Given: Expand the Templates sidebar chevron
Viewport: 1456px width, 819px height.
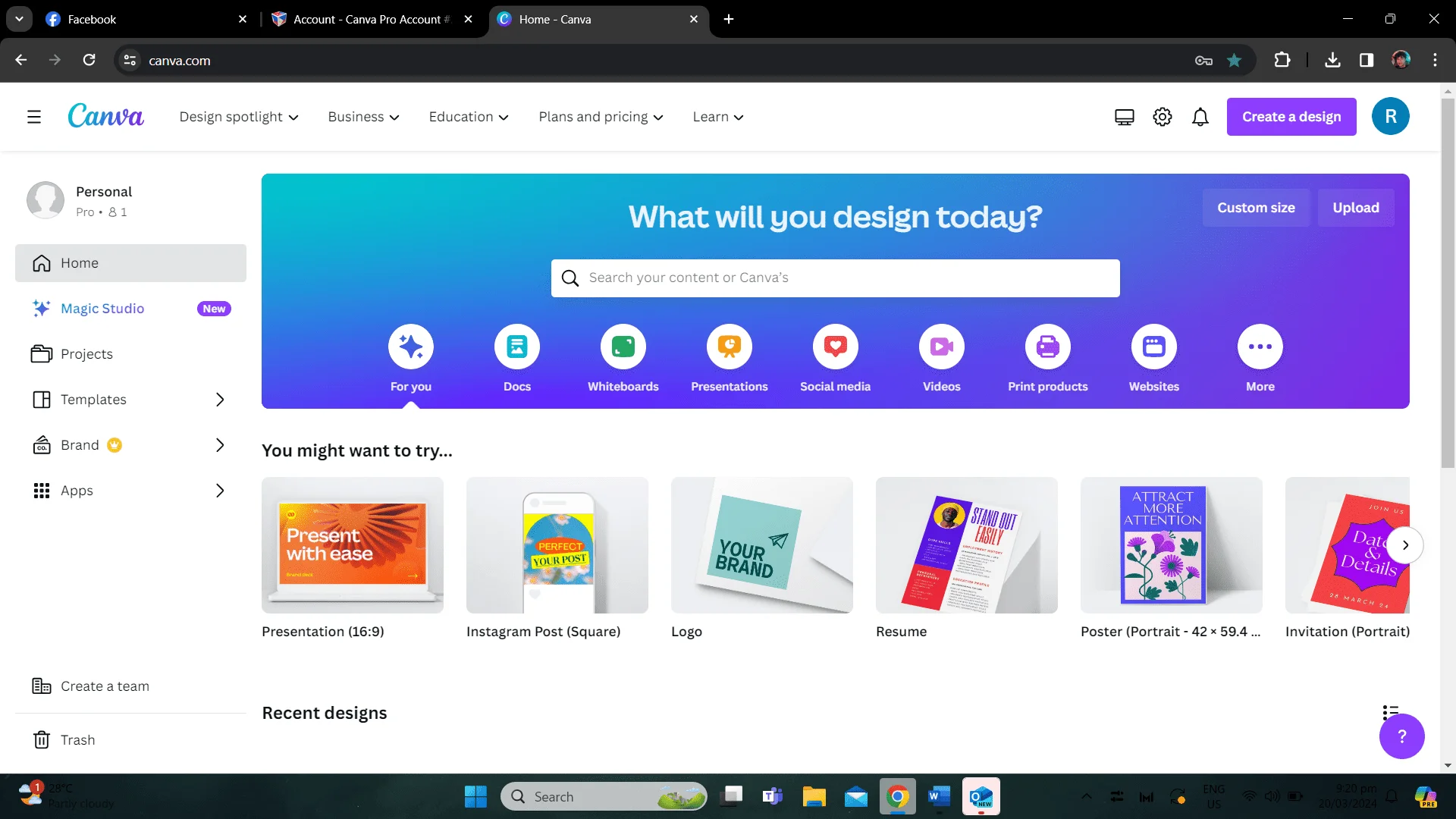Looking at the screenshot, I should click(220, 400).
